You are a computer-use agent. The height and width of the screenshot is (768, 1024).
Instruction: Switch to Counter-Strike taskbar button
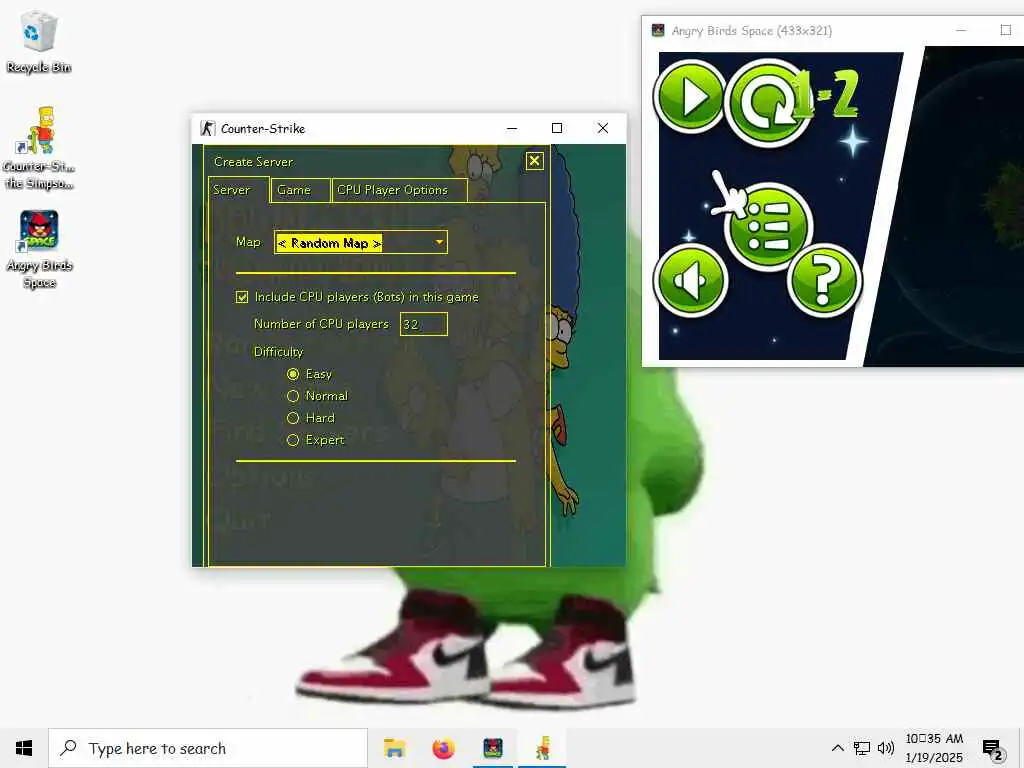pos(542,748)
